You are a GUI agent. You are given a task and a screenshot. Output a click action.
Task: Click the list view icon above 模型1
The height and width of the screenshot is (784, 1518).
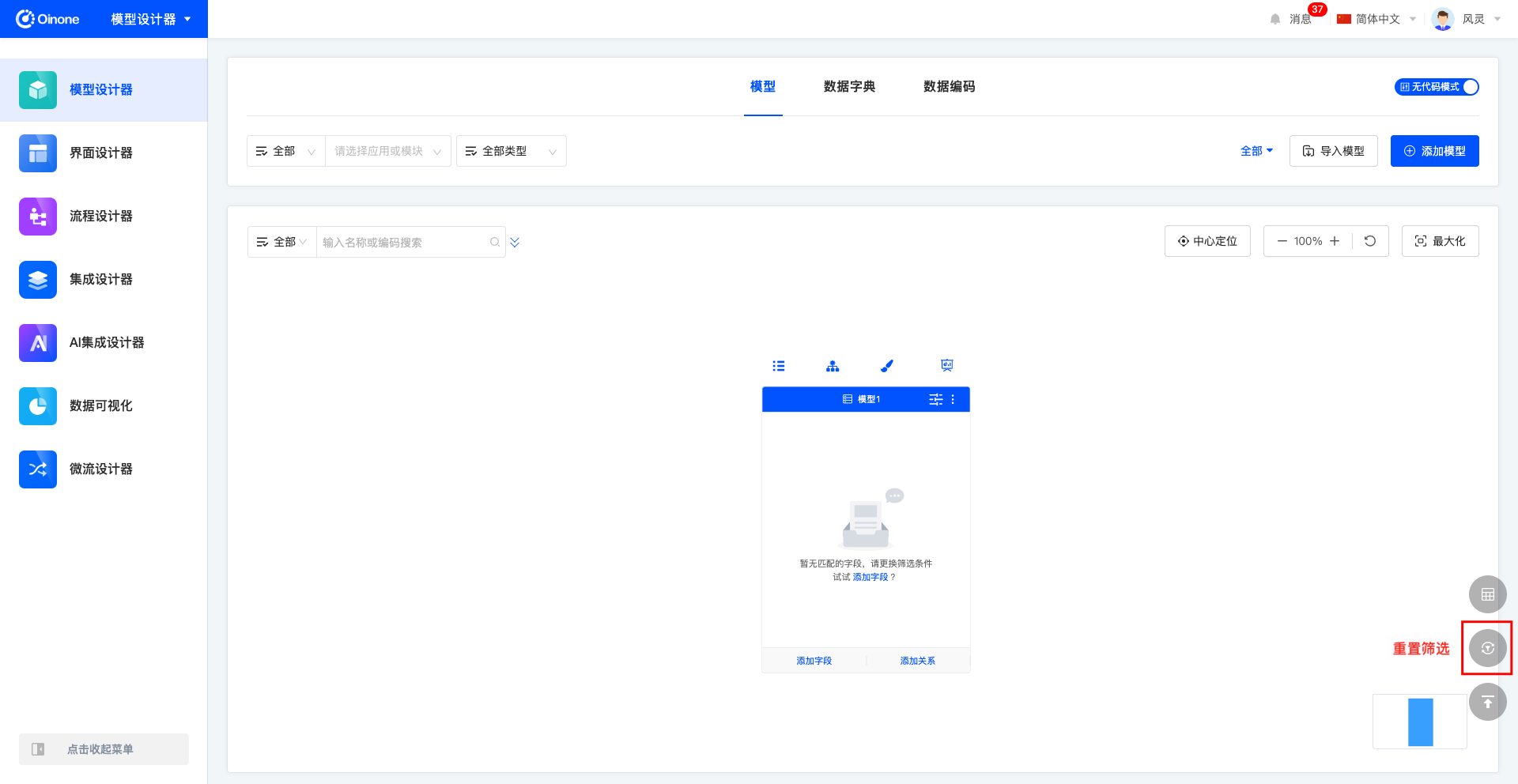779,366
